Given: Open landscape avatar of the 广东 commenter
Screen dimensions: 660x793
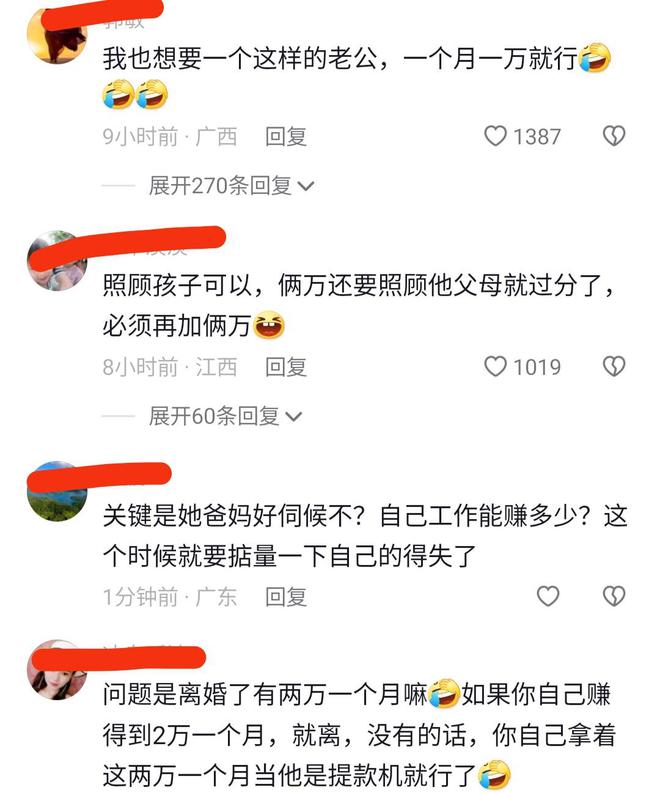Looking at the screenshot, I should (x=57, y=491).
